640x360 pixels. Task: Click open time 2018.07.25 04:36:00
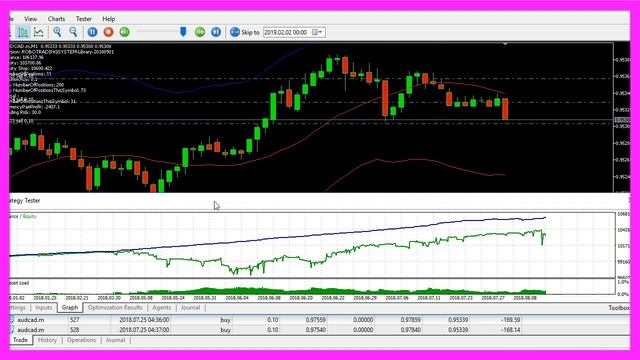coord(144,320)
